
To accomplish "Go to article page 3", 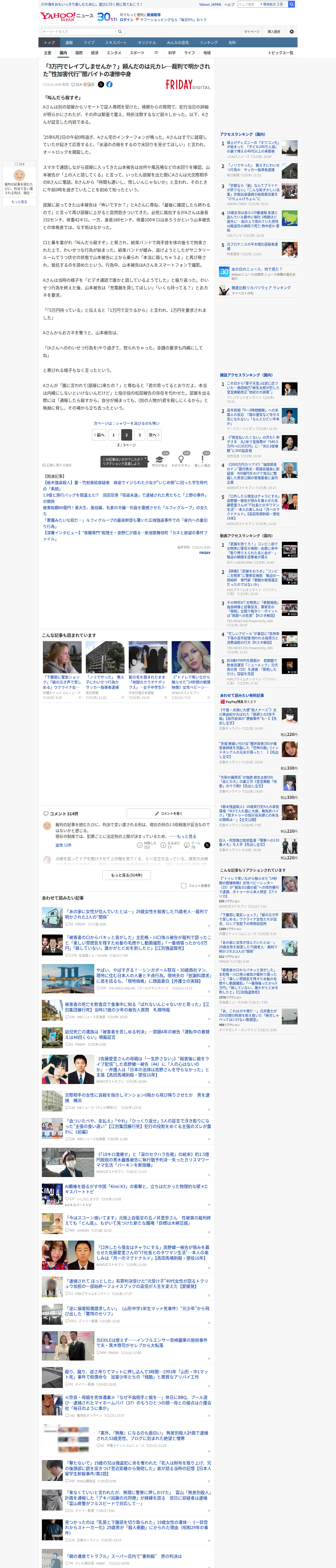I will 140,435.
